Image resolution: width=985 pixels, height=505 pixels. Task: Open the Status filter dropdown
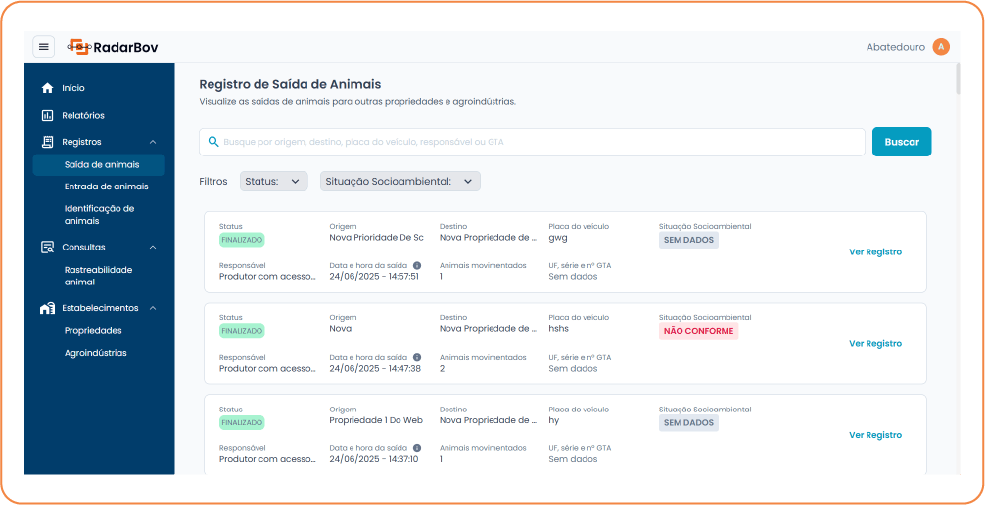tap(273, 181)
